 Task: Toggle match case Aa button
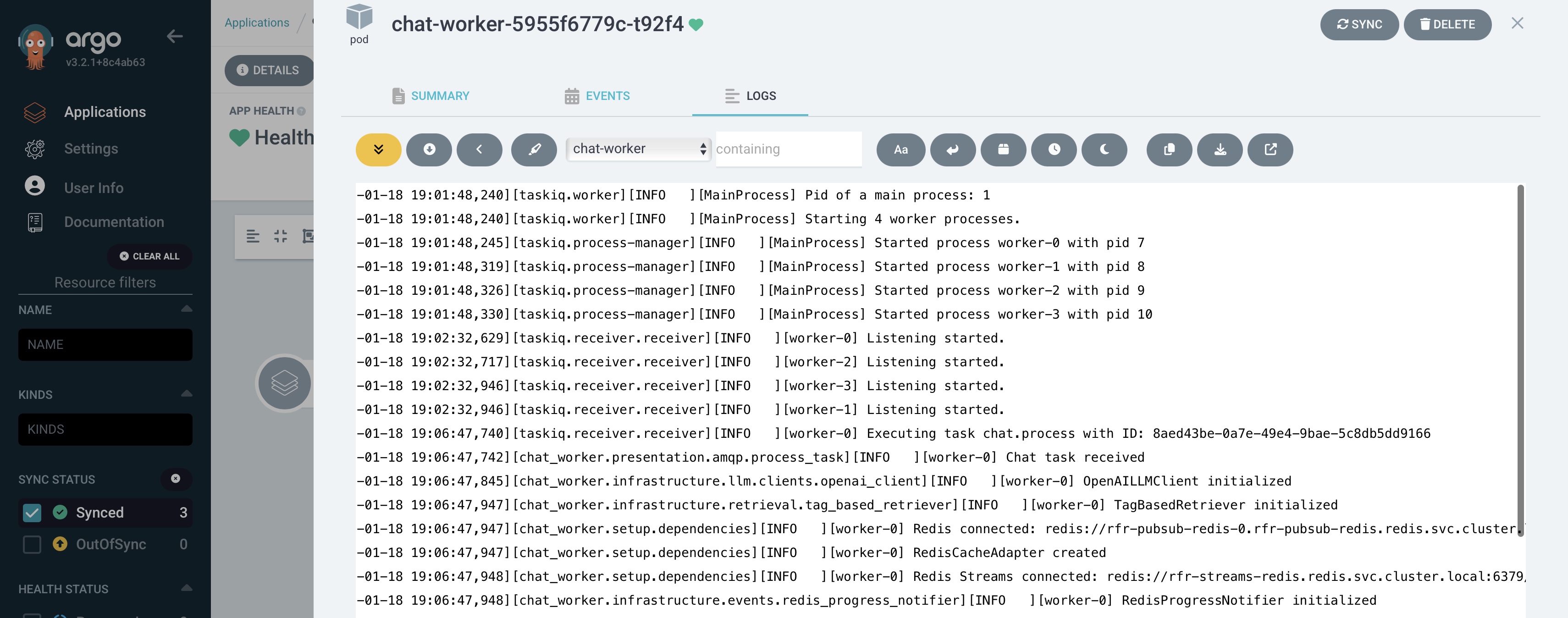pos(900,150)
